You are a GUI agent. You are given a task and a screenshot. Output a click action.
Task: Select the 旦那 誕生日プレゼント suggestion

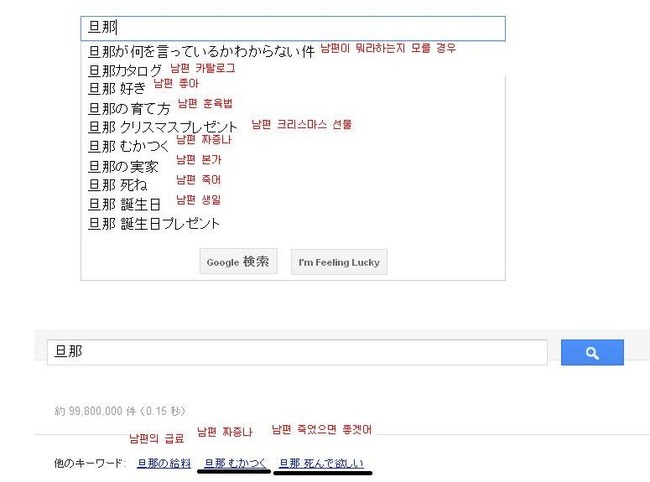(x=154, y=224)
